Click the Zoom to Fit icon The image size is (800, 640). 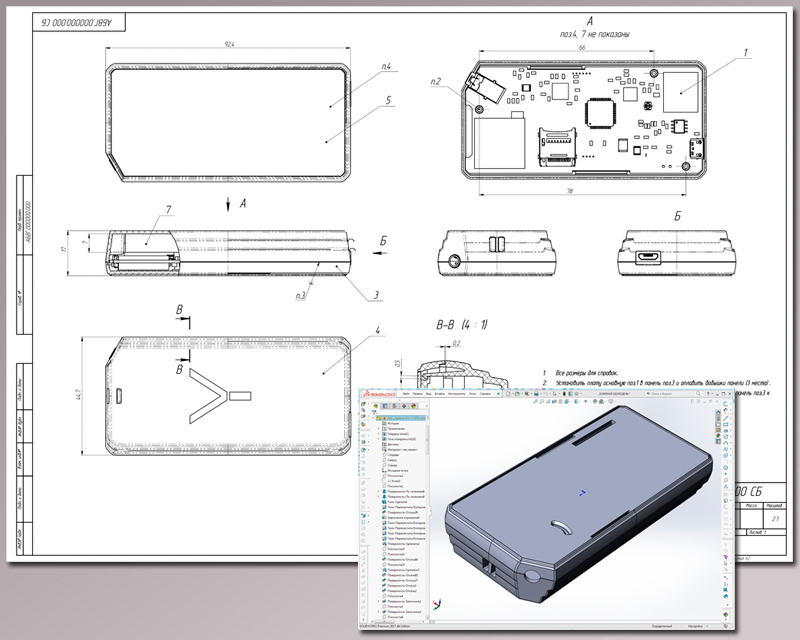coord(536,401)
